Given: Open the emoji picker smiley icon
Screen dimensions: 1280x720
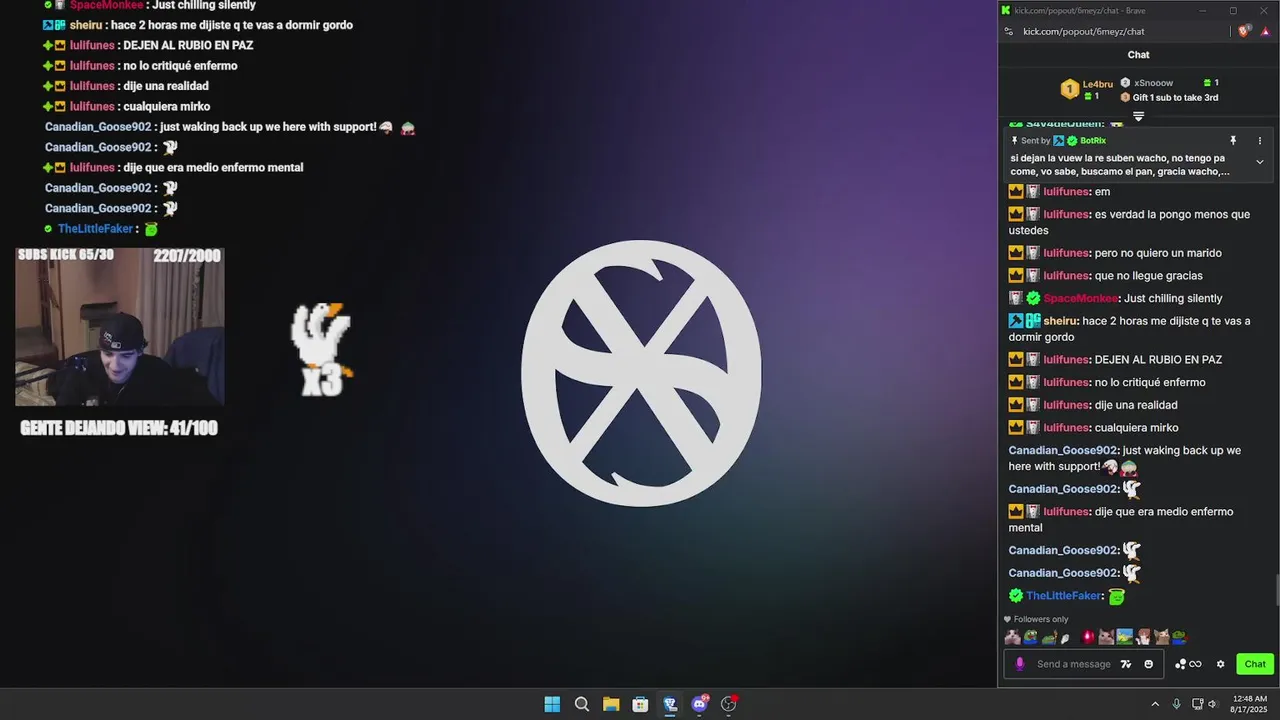Looking at the screenshot, I should click(1148, 664).
